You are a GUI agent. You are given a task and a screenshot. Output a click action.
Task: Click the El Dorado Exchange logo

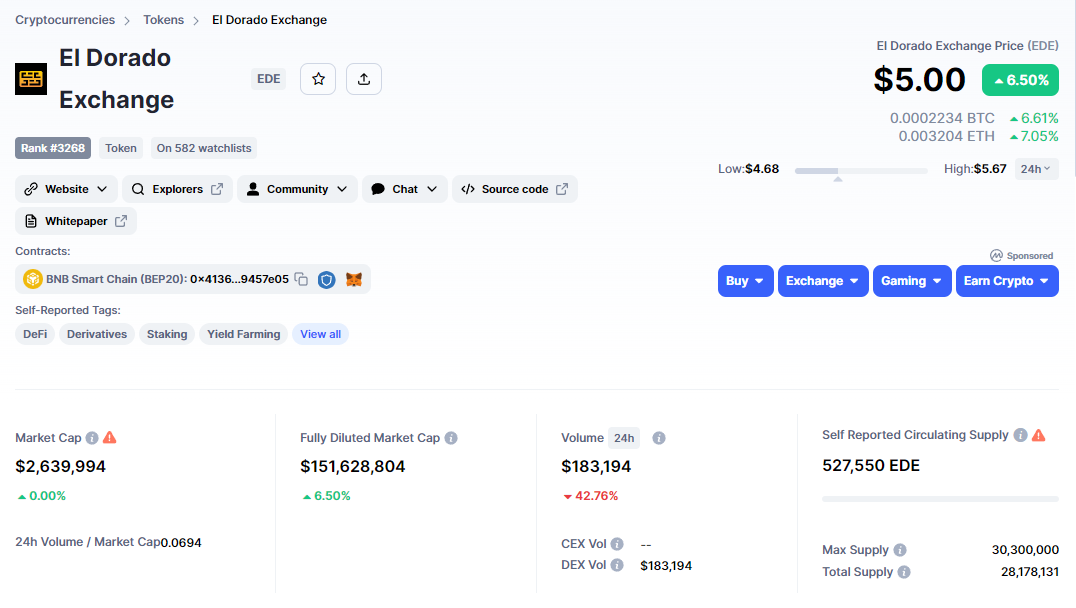click(31, 79)
